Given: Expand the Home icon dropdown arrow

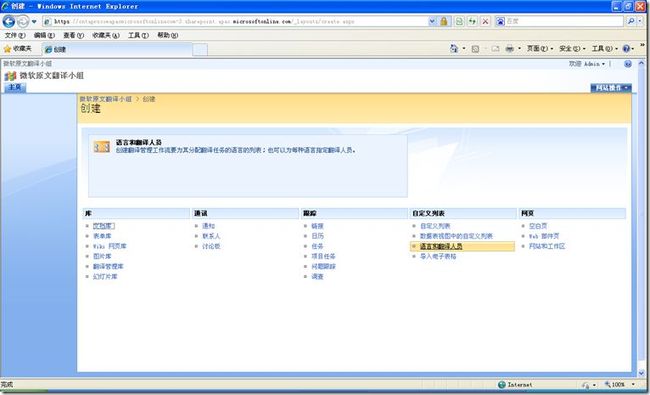Looking at the screenshot, I should point(464,49).
